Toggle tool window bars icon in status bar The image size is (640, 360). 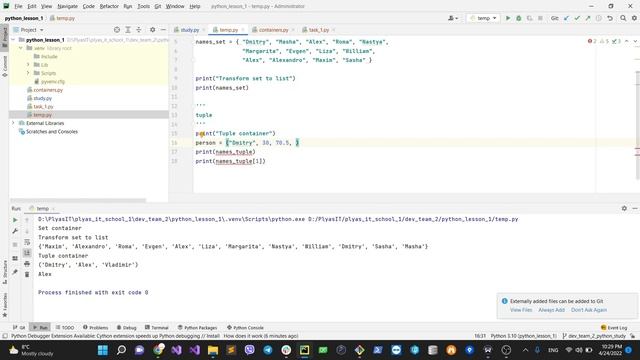(x=5, y=336)
